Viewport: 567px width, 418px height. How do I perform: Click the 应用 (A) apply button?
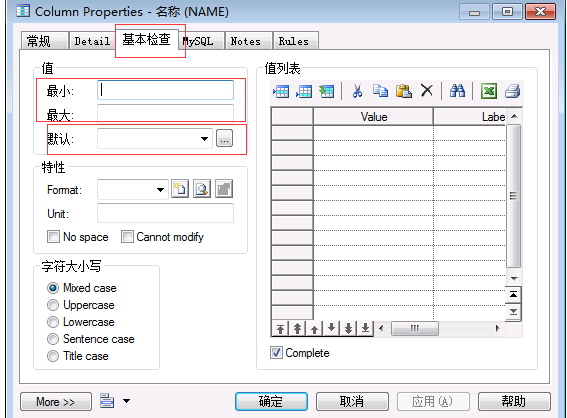(433, 401)
